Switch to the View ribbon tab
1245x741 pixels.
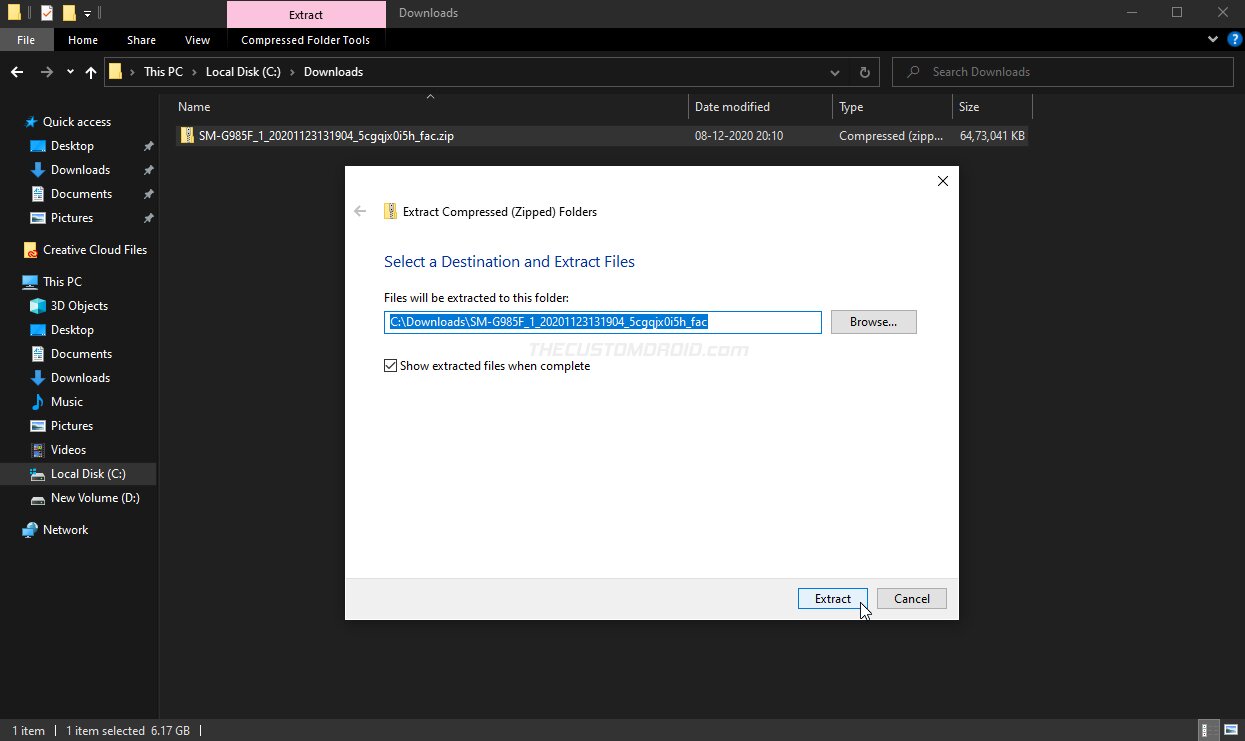[x=197, y=39]
